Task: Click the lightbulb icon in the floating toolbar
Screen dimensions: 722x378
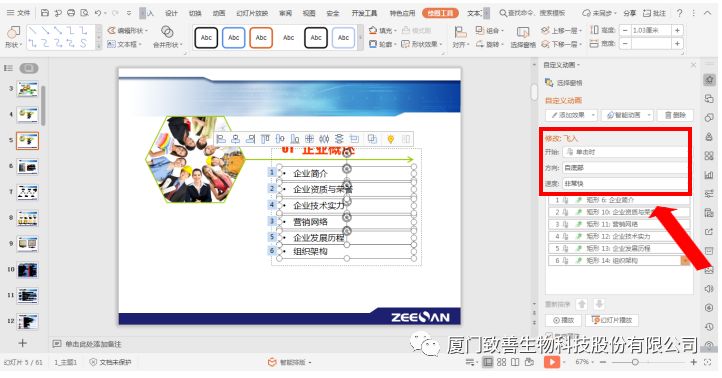Action: (x=390, y=139)
